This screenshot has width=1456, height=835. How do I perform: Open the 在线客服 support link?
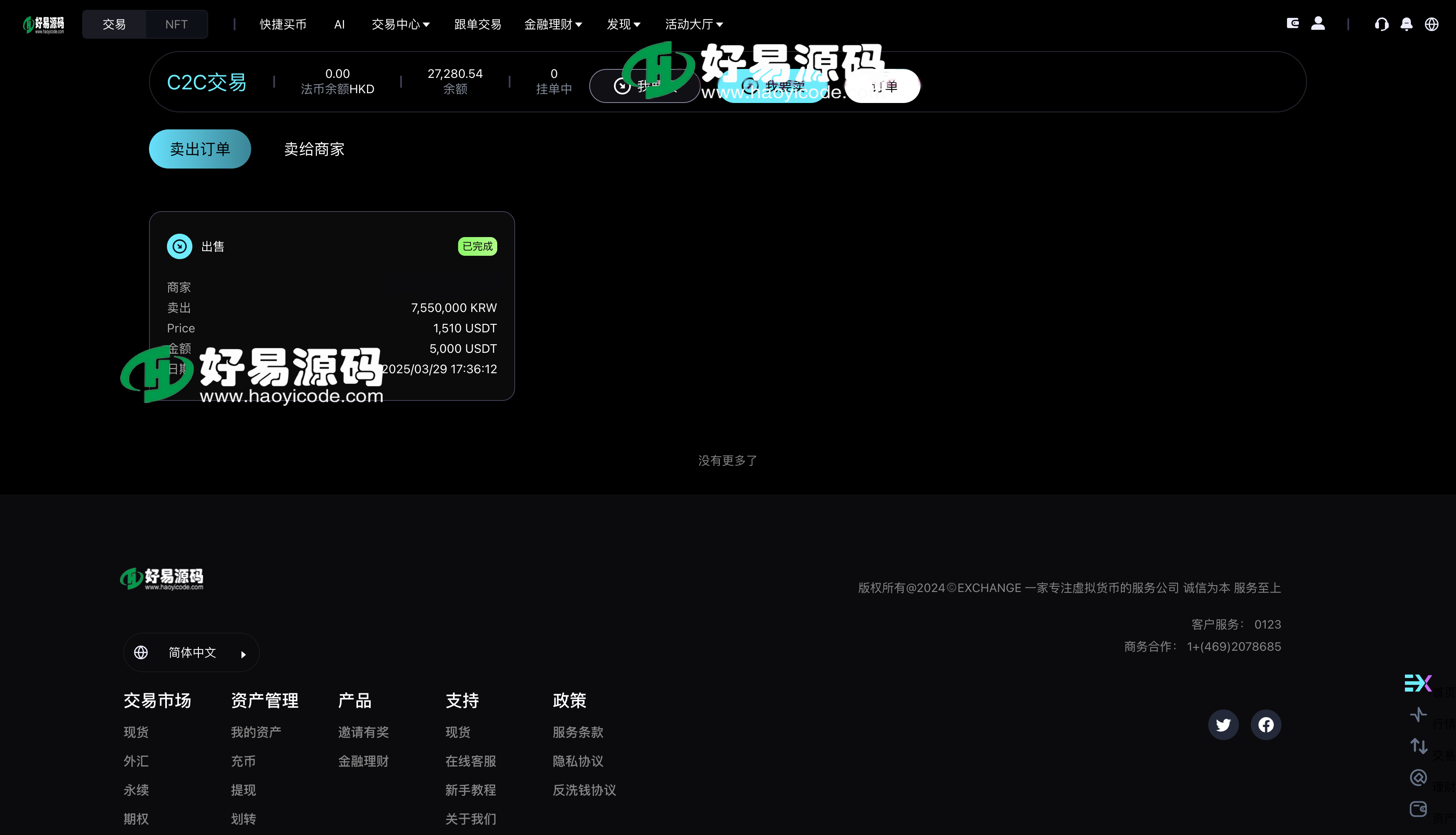[x=470, y=761]
